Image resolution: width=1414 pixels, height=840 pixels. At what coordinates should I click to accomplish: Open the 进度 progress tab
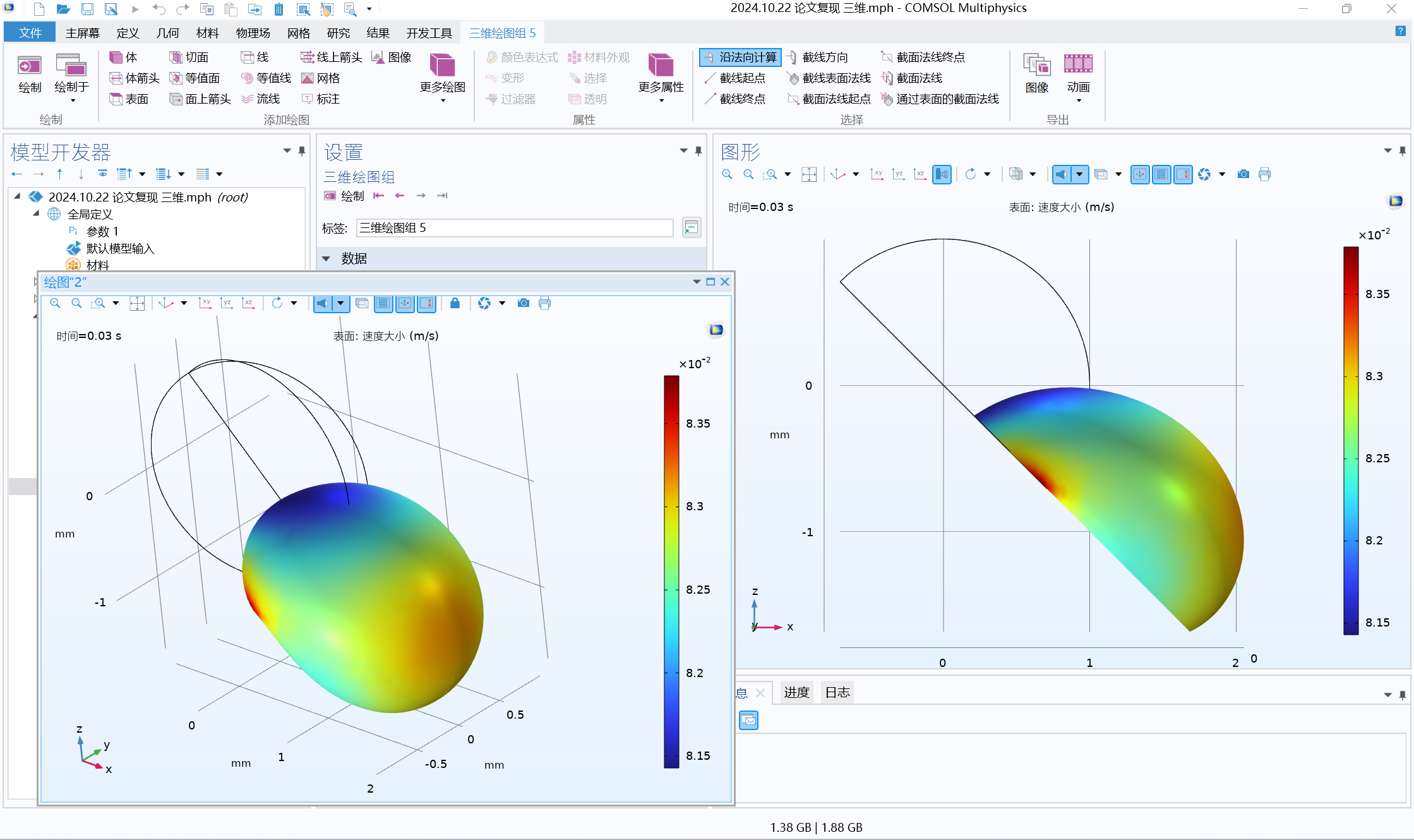click(796, 693)
